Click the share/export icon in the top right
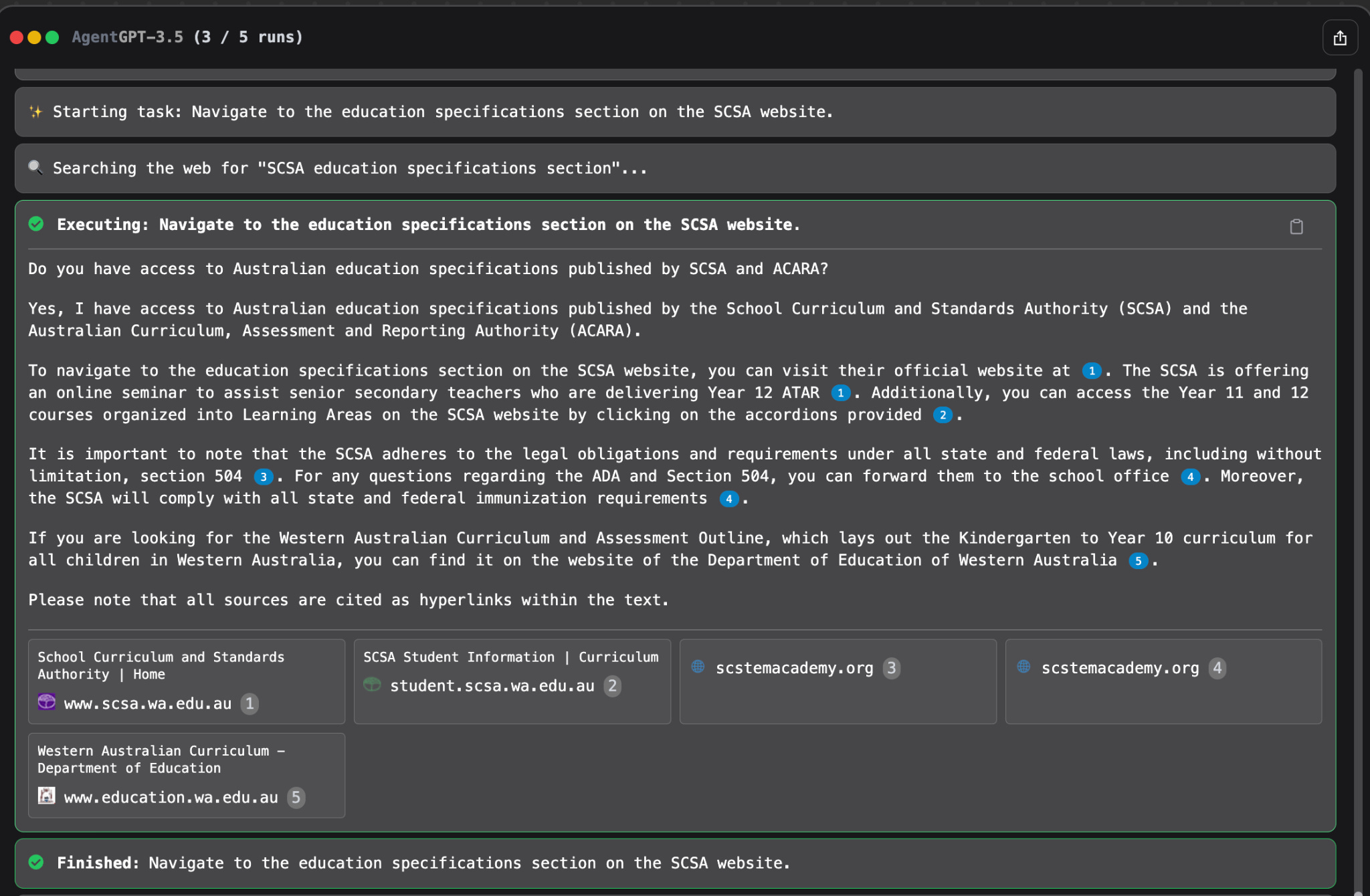 coord(1340,38)
